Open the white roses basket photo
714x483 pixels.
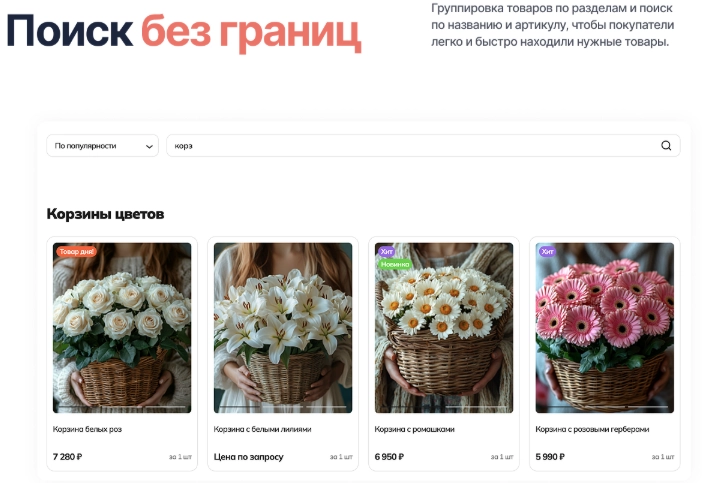(122, 328)
